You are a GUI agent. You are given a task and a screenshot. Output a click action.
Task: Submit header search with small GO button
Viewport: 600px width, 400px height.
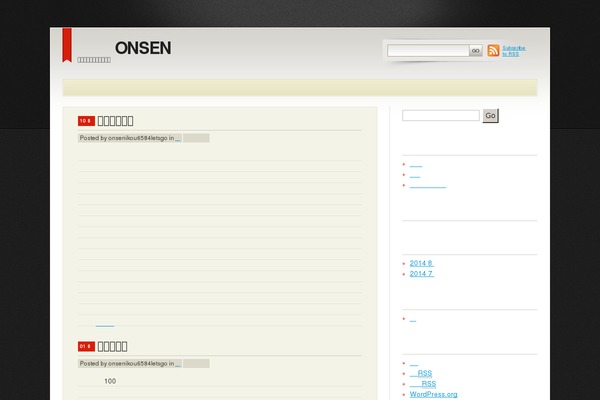(476, 51)
